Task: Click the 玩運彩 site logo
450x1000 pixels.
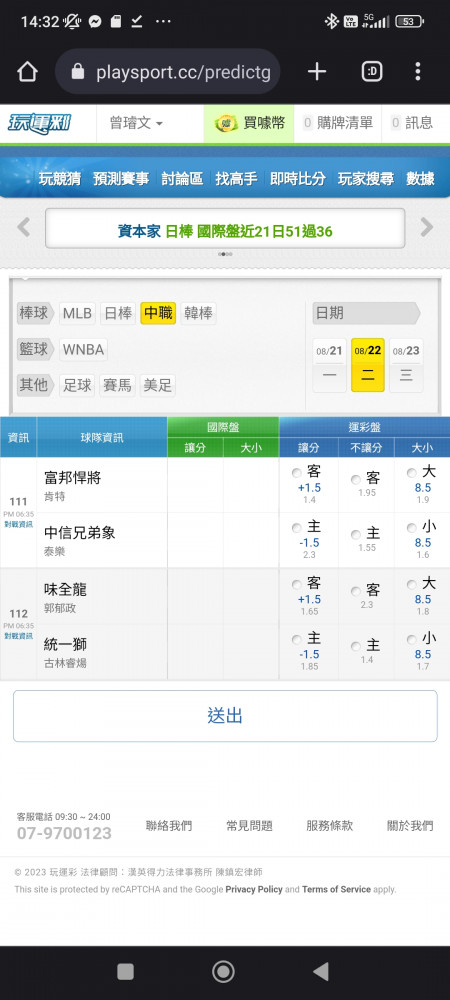Action: 40,123
